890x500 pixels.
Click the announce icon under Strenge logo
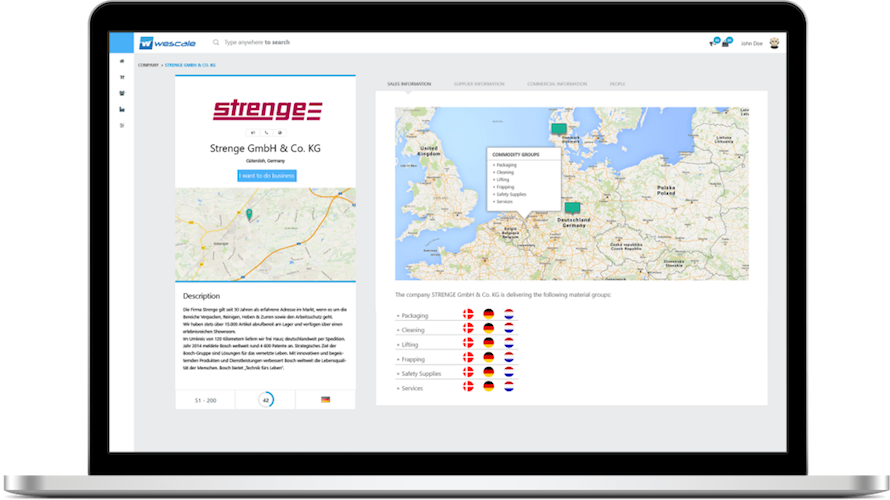(x=253, y=133)
